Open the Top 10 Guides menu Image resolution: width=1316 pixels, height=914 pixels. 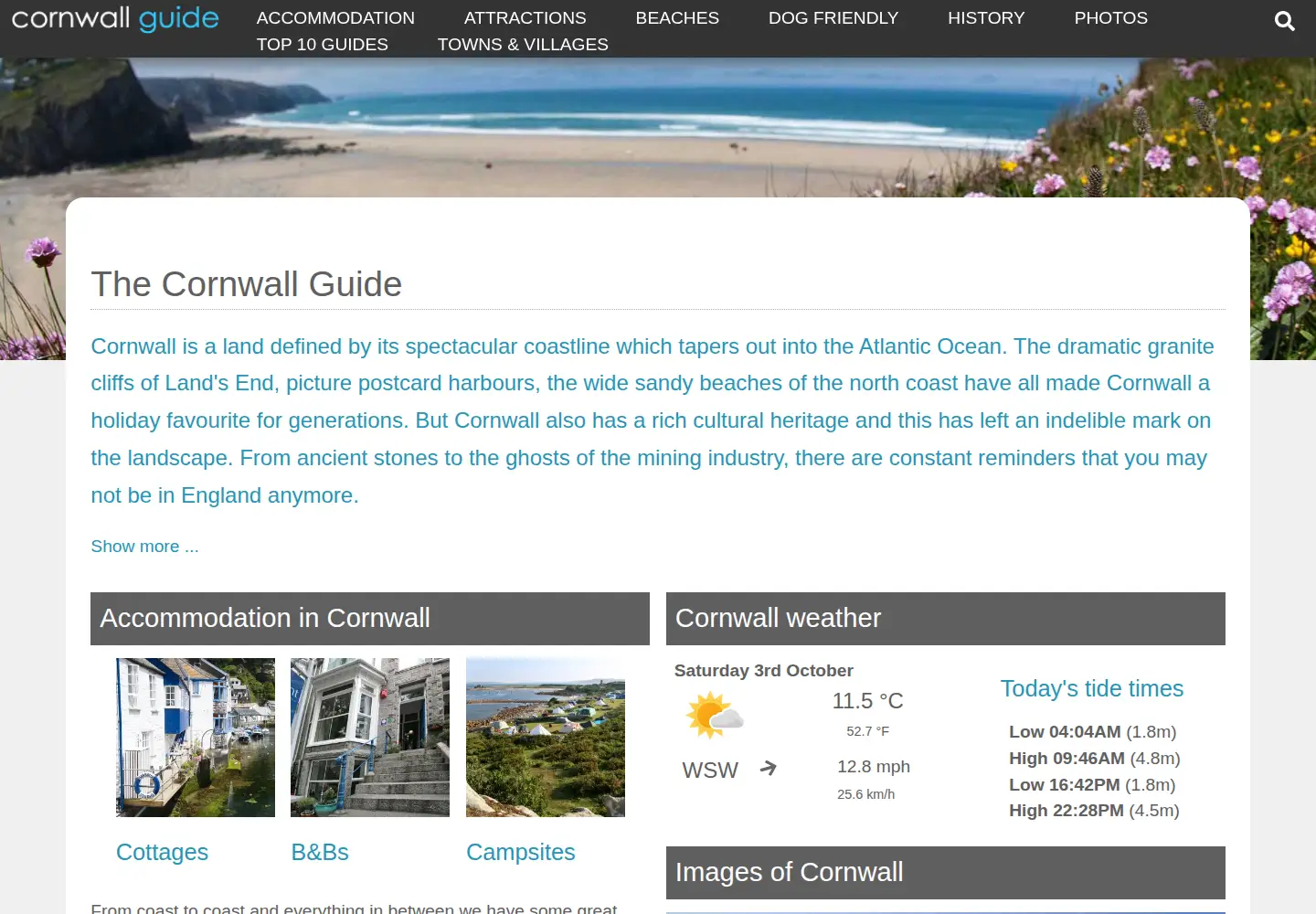(x=322, y=45)
